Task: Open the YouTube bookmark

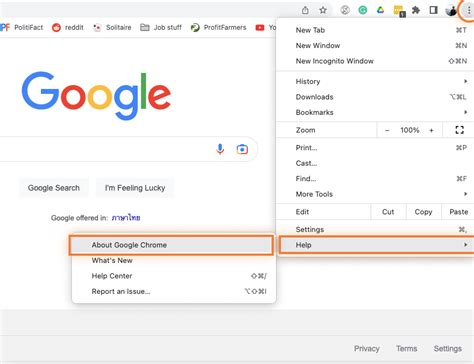Action: point(266,27)
